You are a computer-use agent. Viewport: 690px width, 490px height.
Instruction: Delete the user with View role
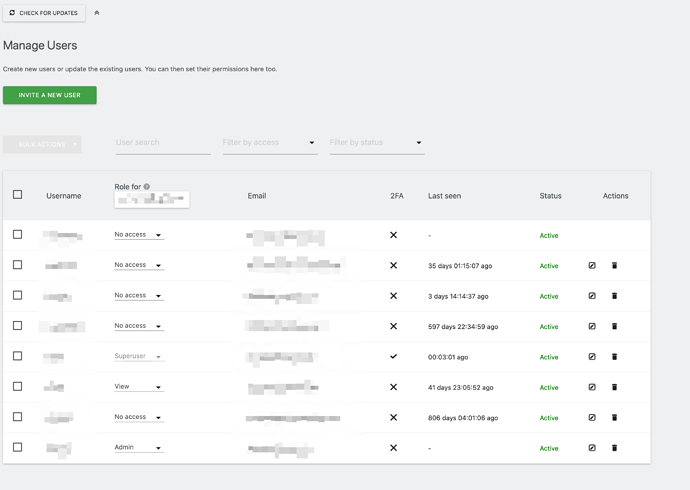[x=615, y=387]
